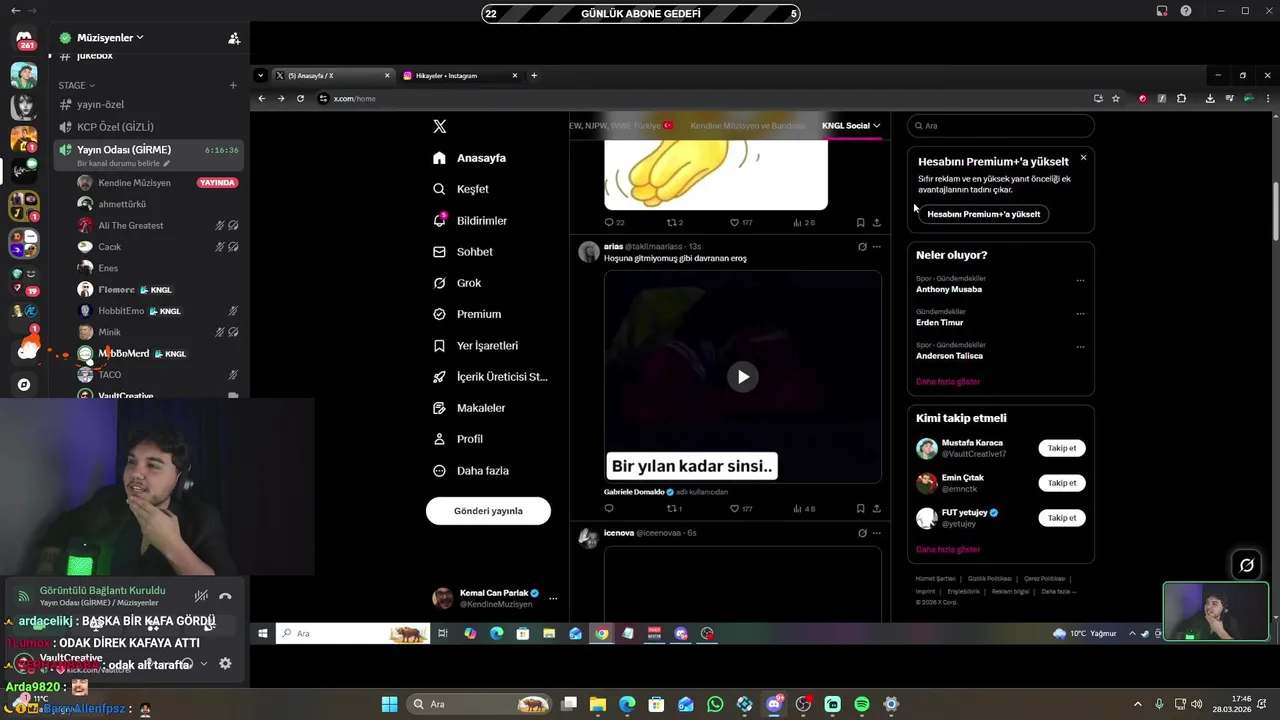This screenshot has height=720, width=1280.
Task: Select Kendine Müzisyen ve Bandosu tab
Action: pyautogui.click(x=747, y=126)
